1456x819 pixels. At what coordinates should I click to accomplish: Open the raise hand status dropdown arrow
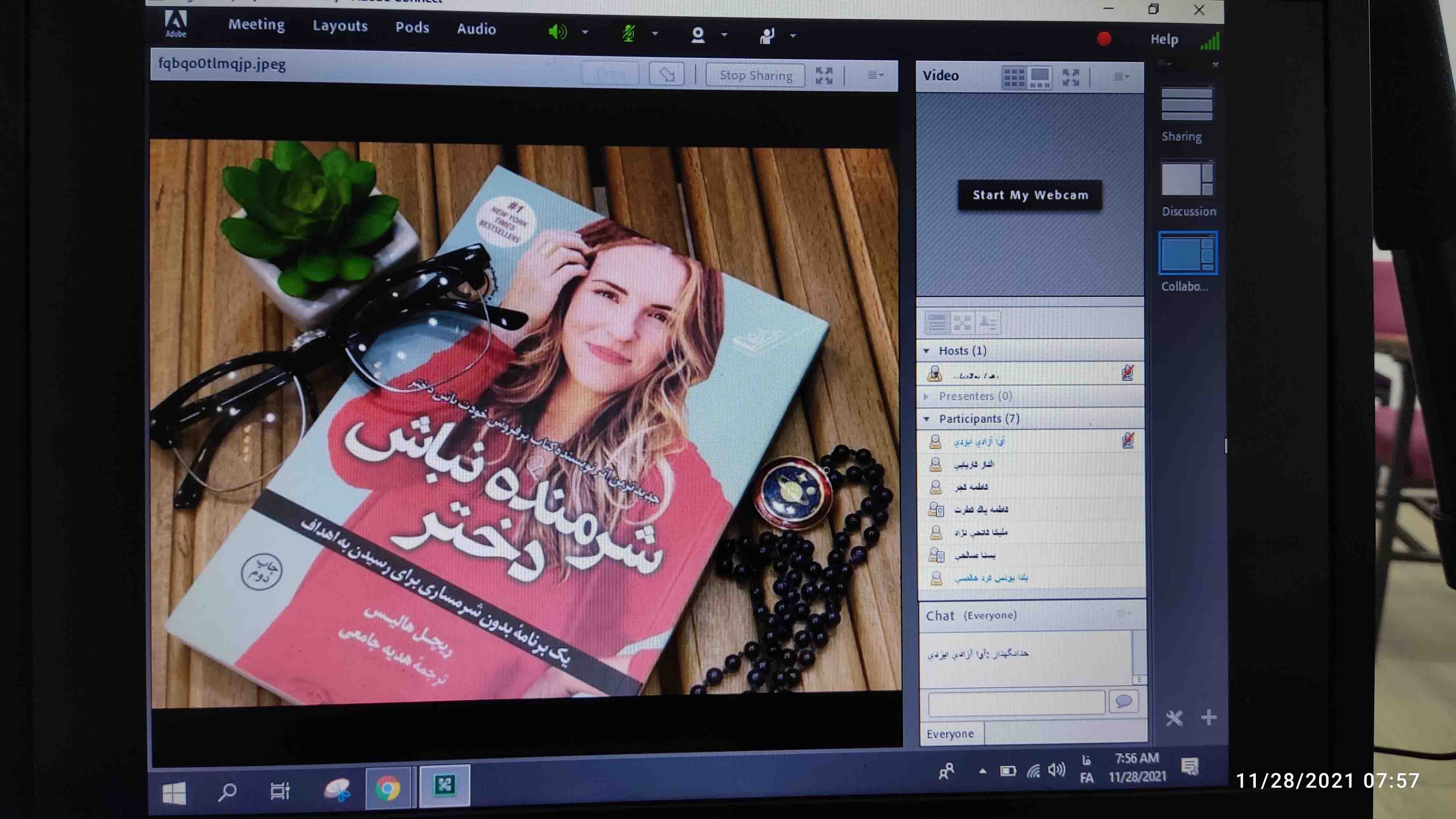click(x=793, y=36)
